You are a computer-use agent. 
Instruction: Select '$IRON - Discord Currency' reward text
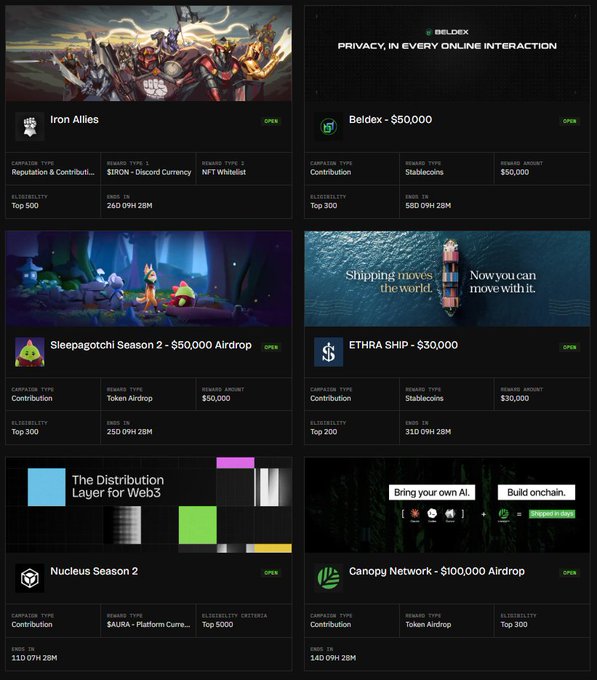tap(149, 172)
